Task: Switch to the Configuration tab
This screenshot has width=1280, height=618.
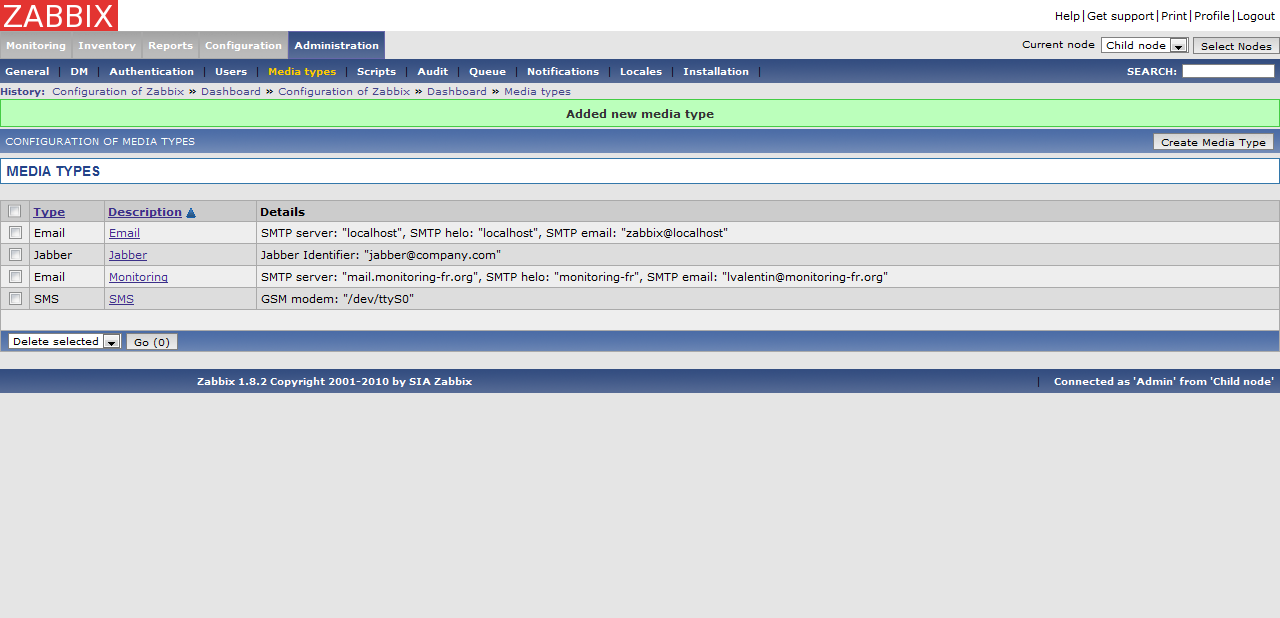Action: [243, 46]
